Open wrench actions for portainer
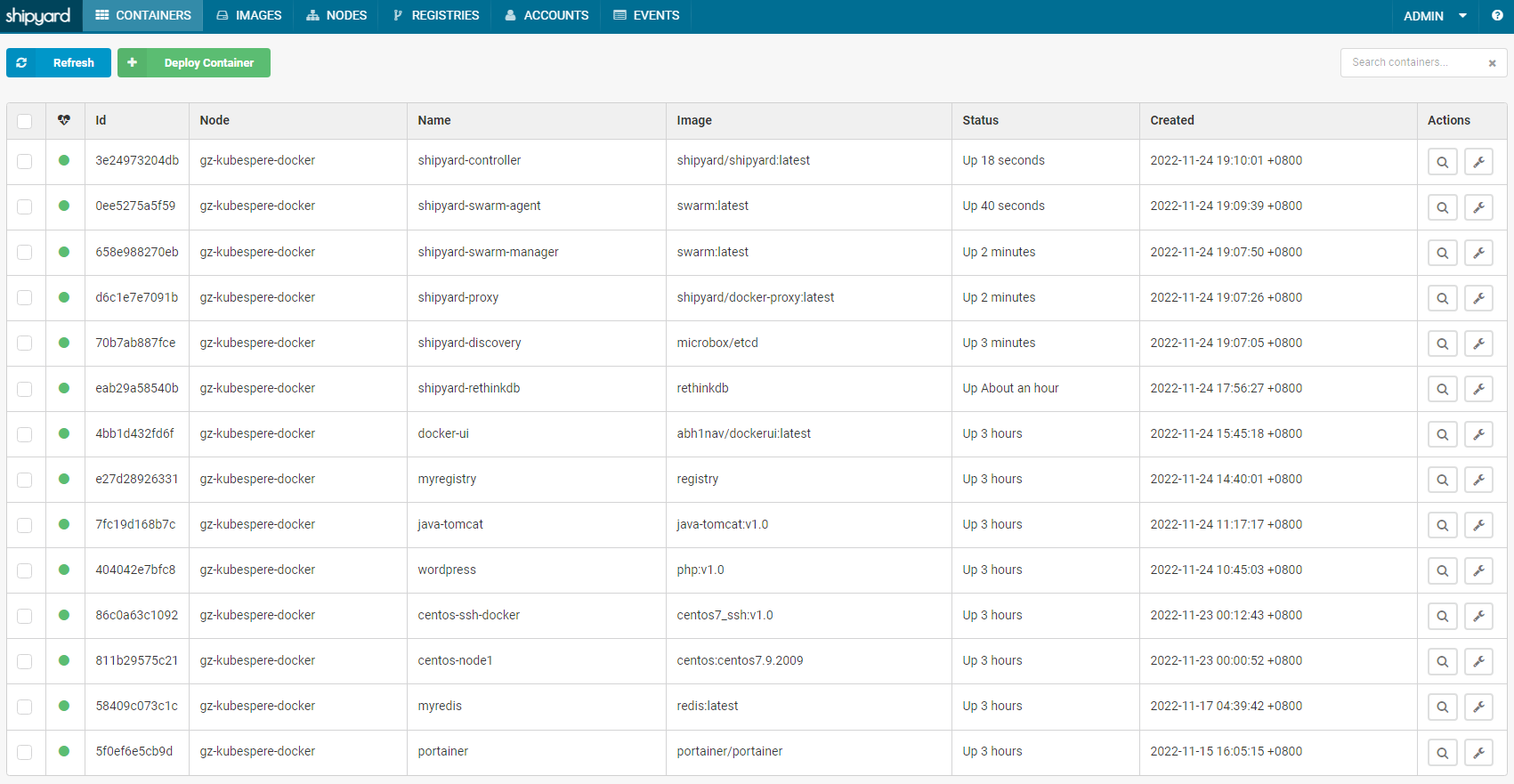 coord(1478,752)
